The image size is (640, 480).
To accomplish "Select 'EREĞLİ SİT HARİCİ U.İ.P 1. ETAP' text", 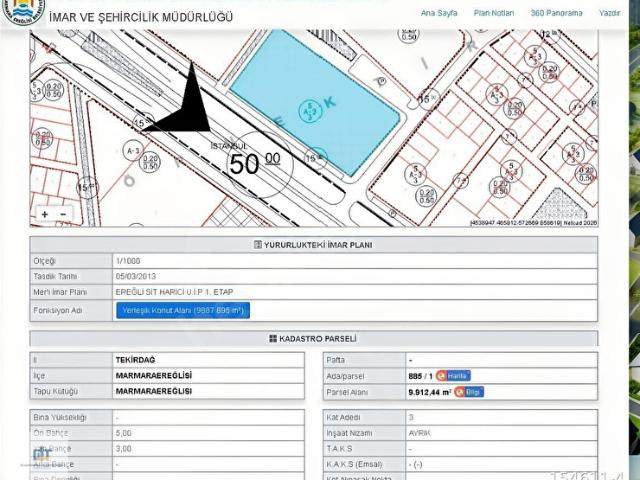I will pos(174,292).
